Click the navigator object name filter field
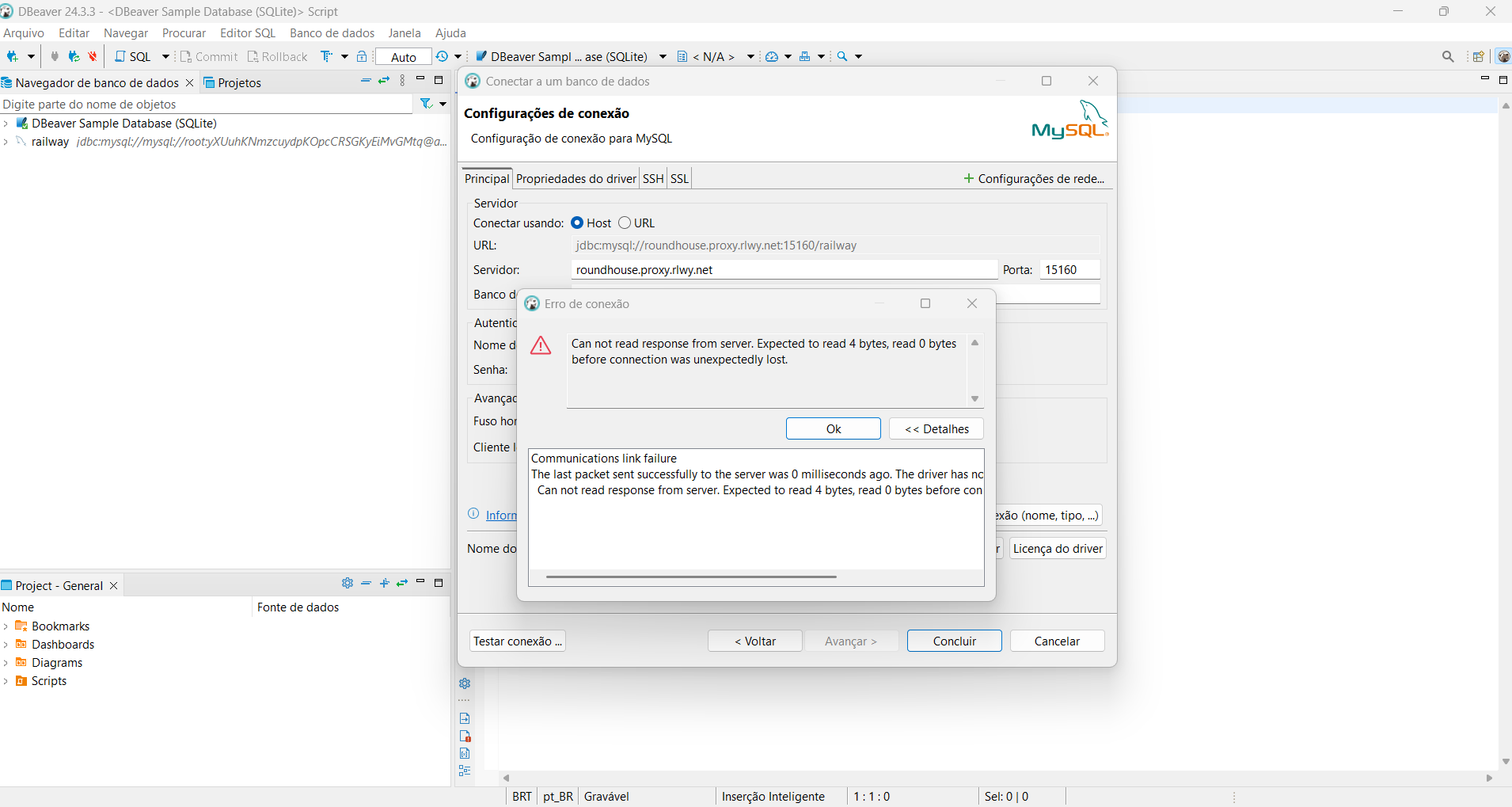 click(206, 104)
